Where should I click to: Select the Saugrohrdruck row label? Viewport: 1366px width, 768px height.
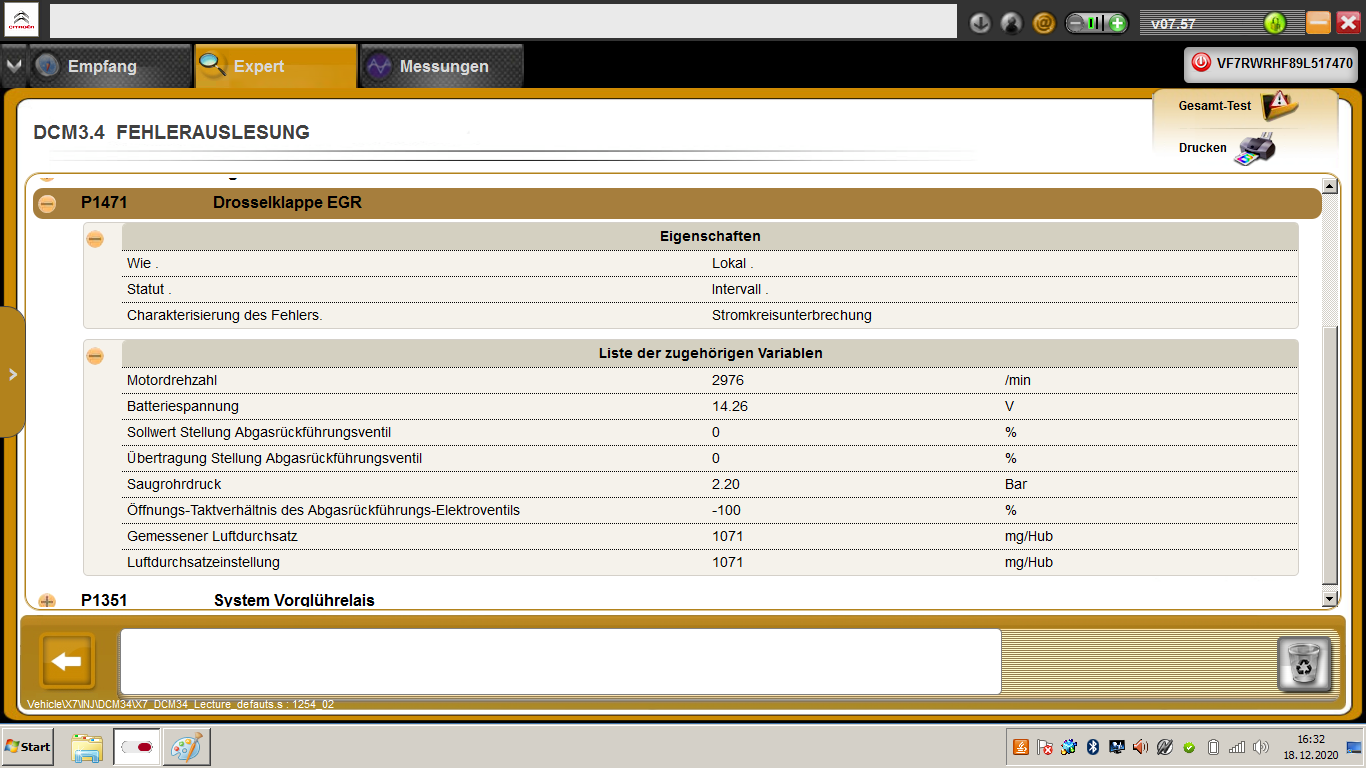tap(174, 484)
